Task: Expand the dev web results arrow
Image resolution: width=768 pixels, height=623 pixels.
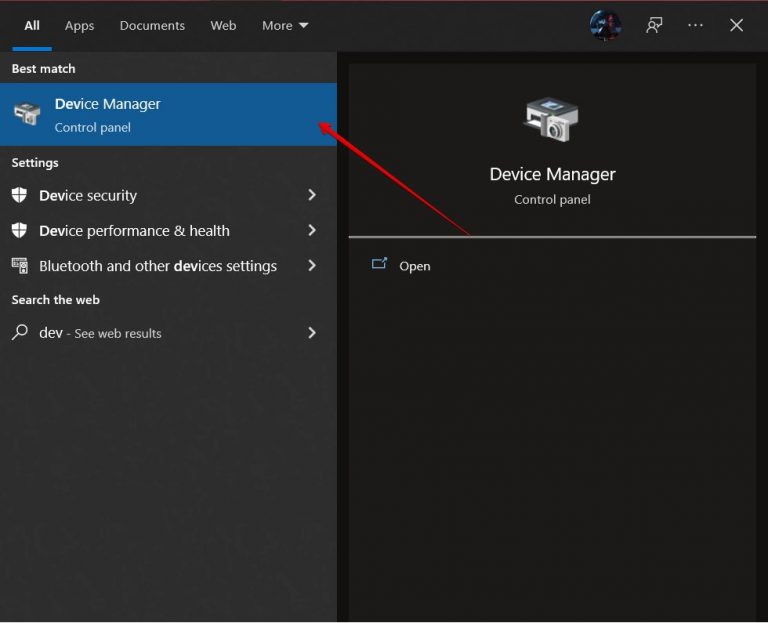Action: tap(312, 333)
